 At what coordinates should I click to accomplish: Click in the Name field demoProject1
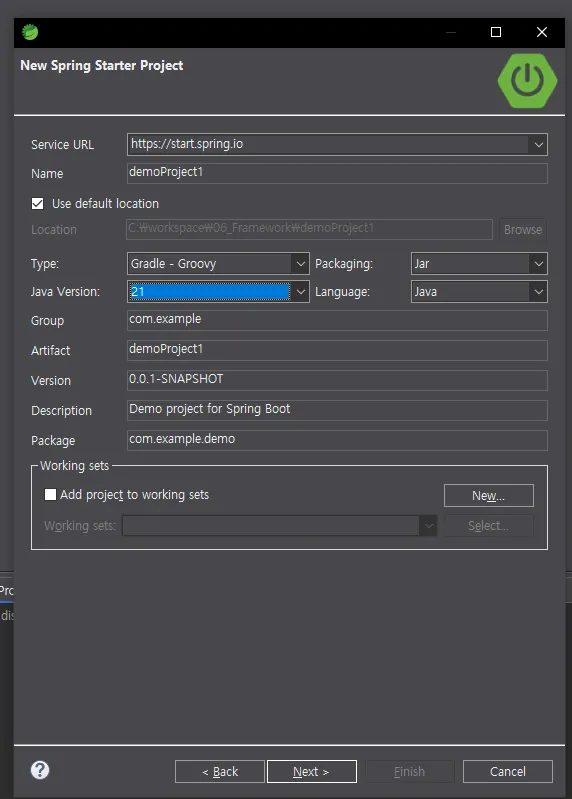click(x=337, y=173)
